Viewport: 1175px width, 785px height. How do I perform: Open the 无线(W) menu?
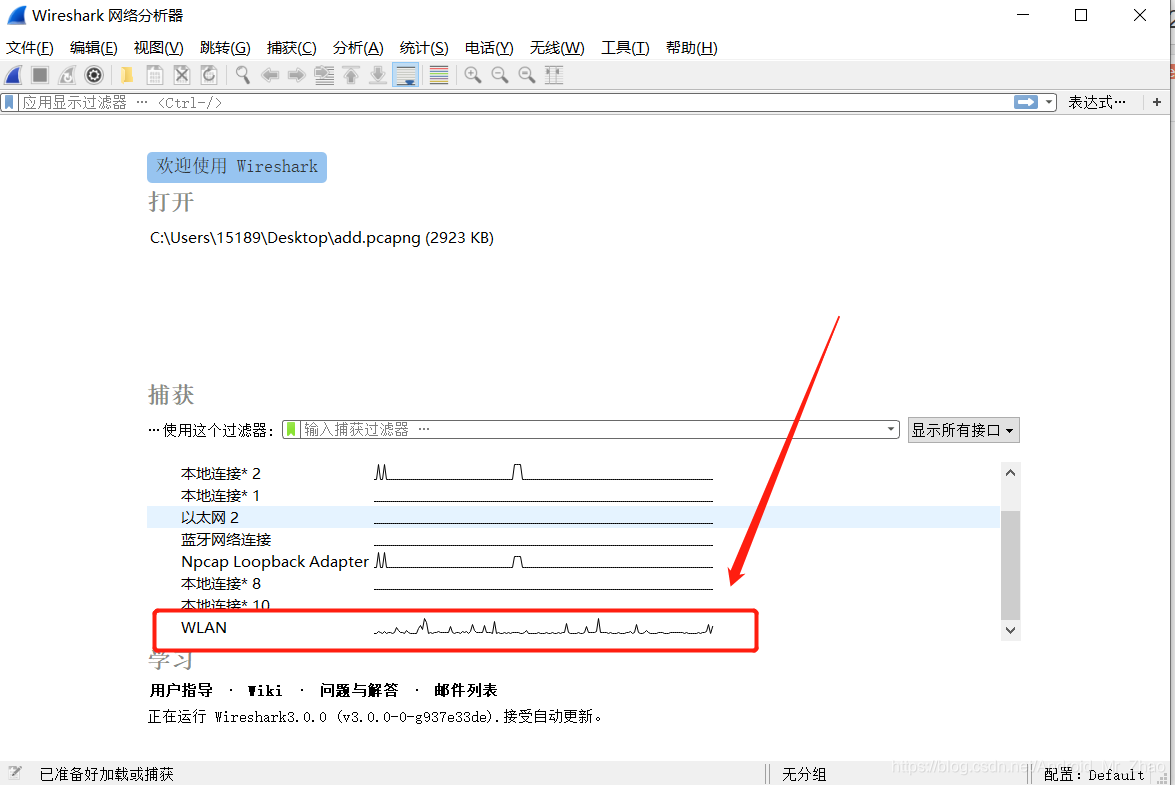pyautogui.click(x=557, y=48)
